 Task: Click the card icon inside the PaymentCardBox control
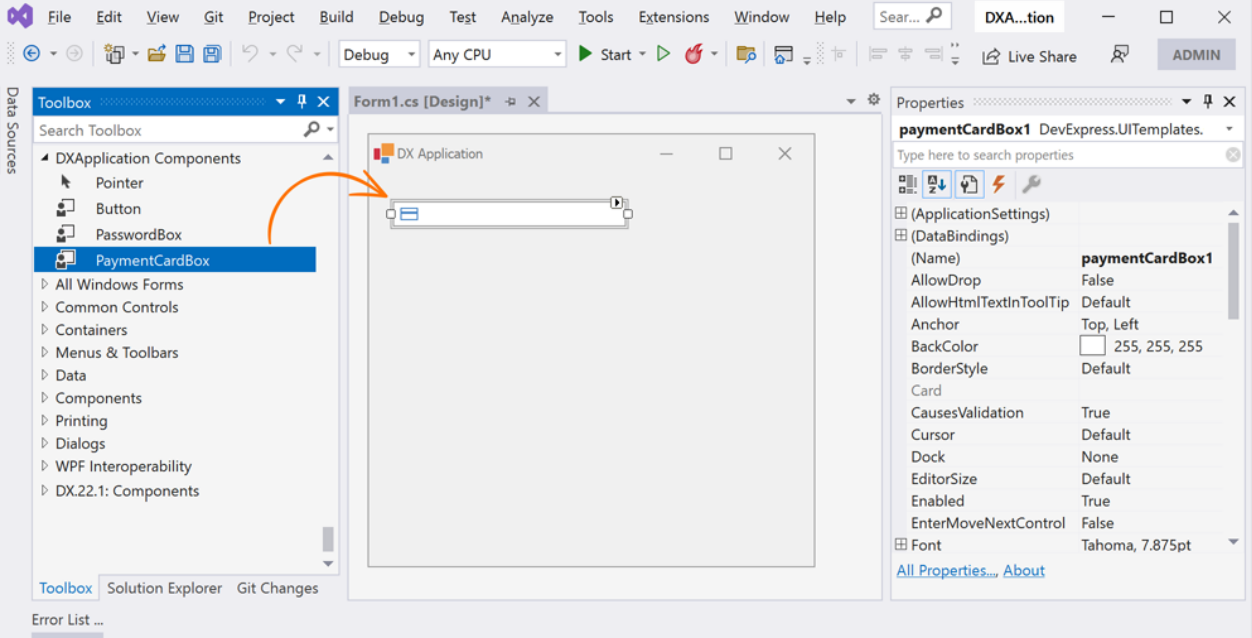coord(409,214)
